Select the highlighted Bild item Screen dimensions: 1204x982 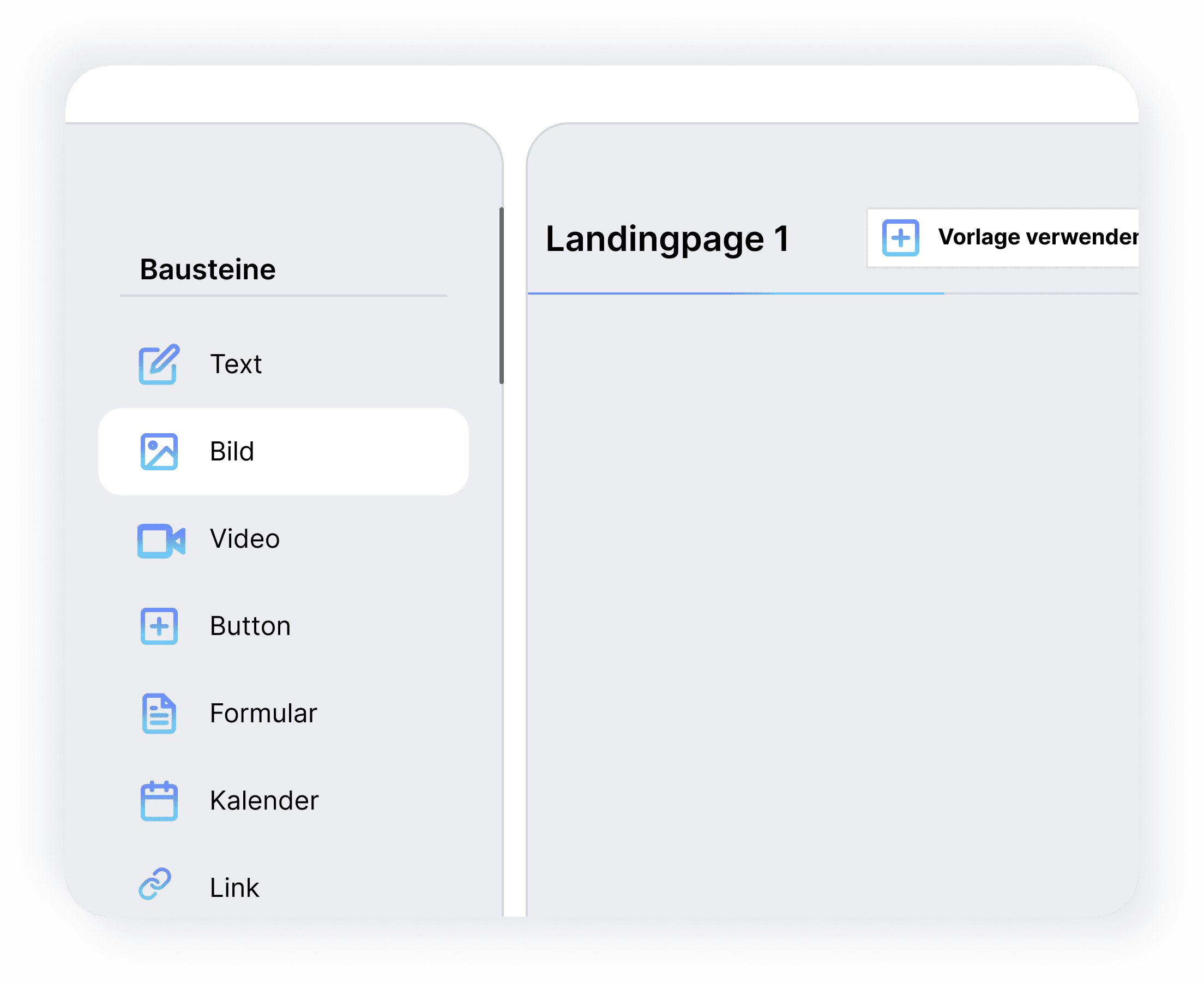coord(282,451)
